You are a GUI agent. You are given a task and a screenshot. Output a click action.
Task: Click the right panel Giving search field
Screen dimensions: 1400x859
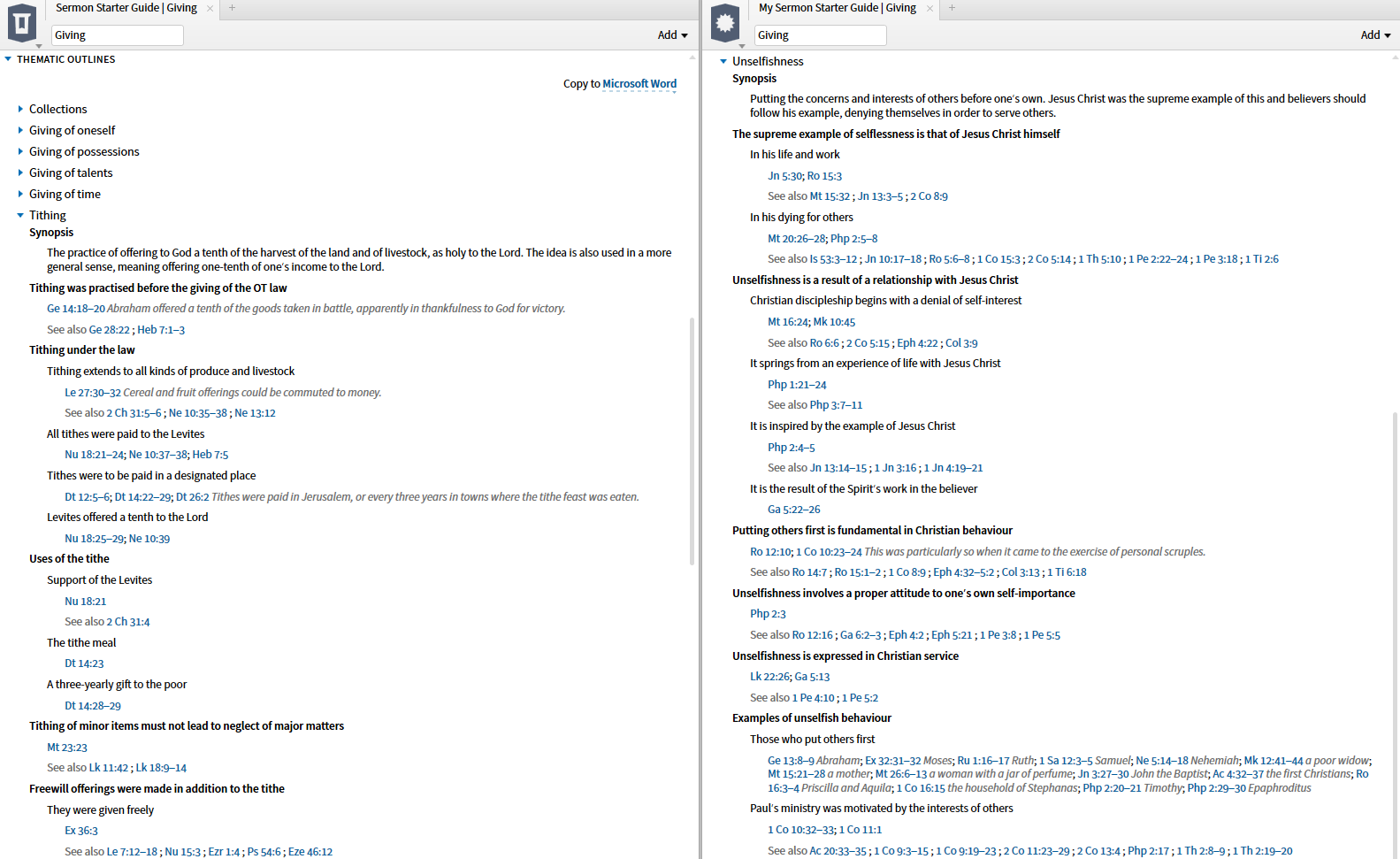click(821, 35)
